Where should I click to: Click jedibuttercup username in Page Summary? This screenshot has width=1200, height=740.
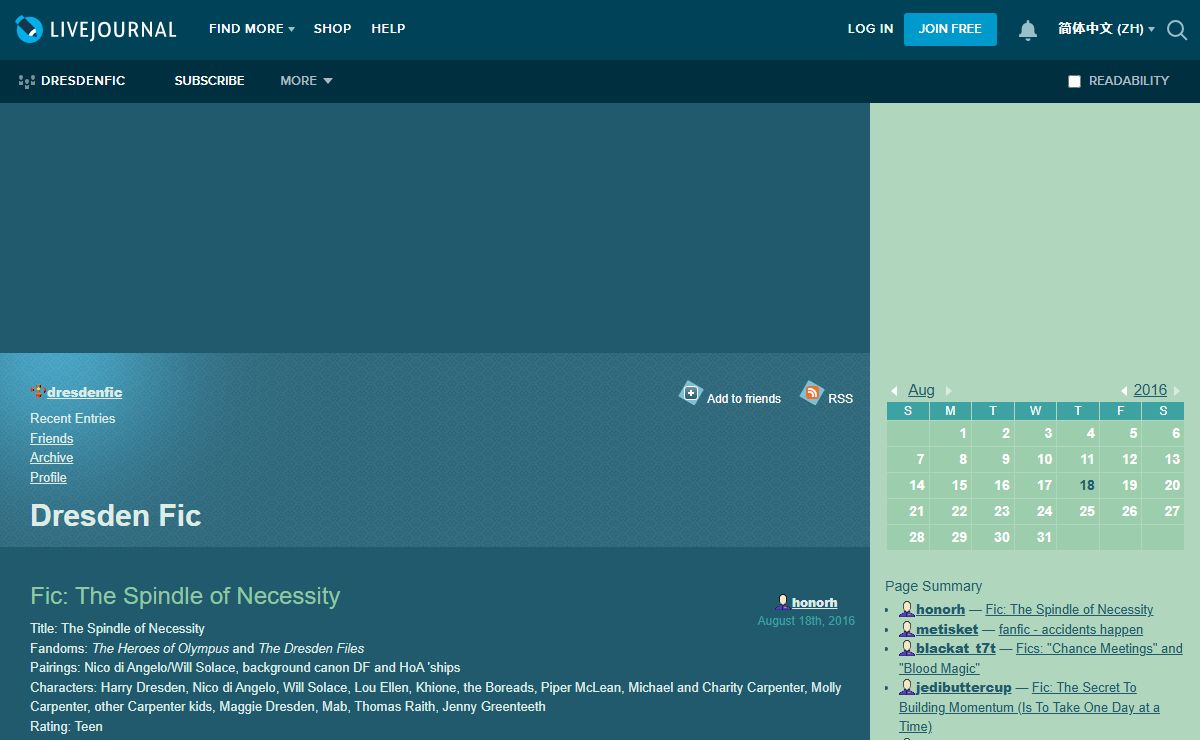click(x=963, y=687)
